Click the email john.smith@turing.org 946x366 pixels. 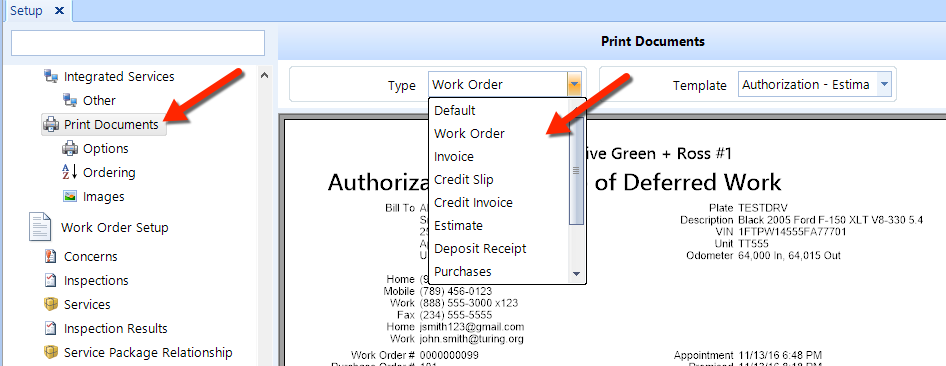[x=471, y=339]
